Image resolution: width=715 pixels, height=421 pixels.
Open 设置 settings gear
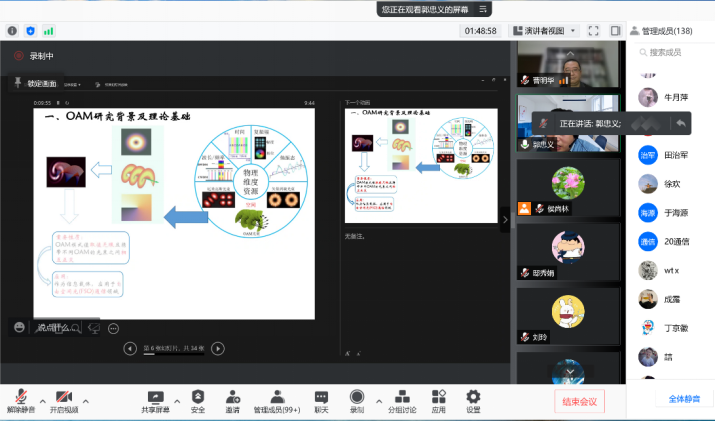473,396
